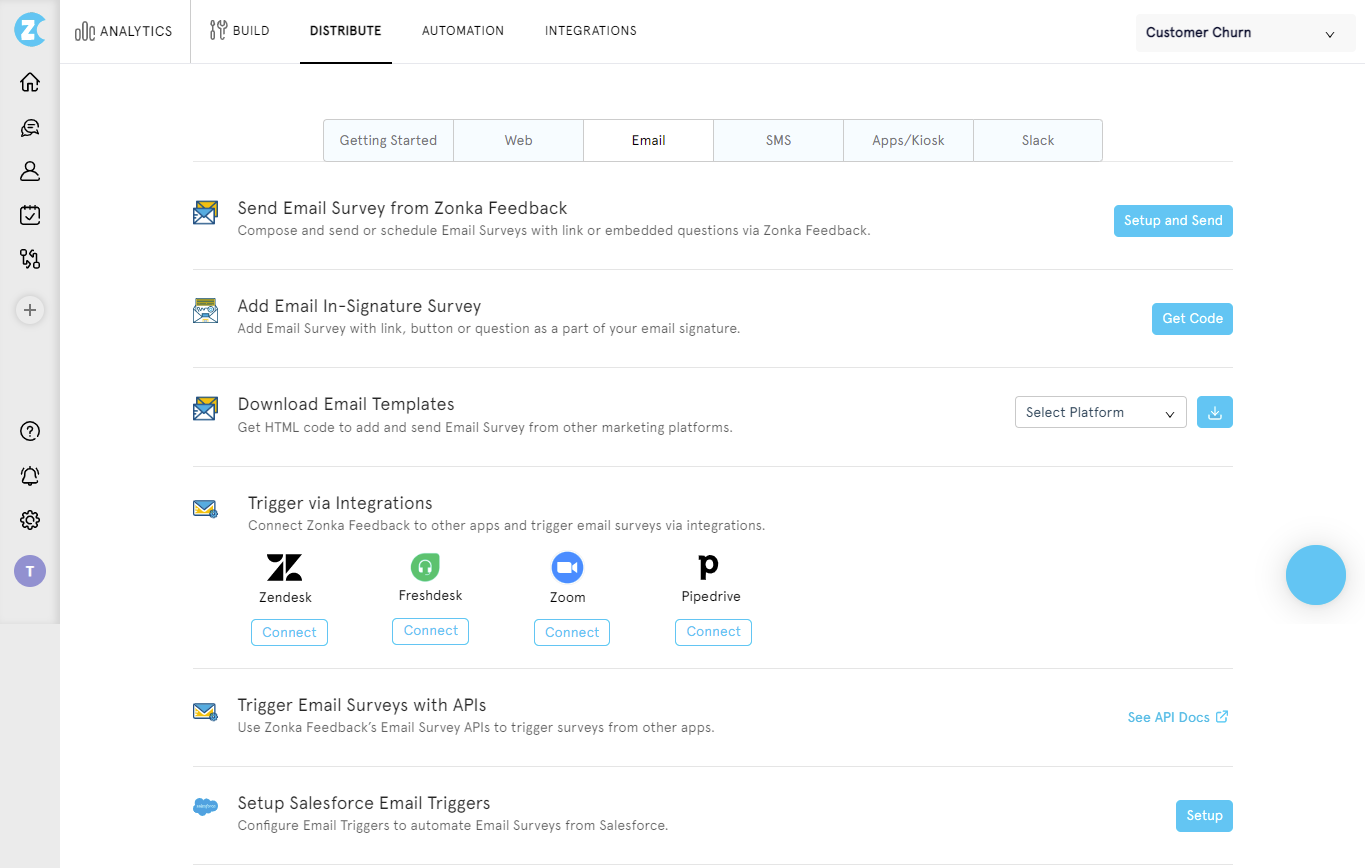Click the Send Email Survey envelope icon
Viewport: 1365px width, 868px height.
(206, 213)
